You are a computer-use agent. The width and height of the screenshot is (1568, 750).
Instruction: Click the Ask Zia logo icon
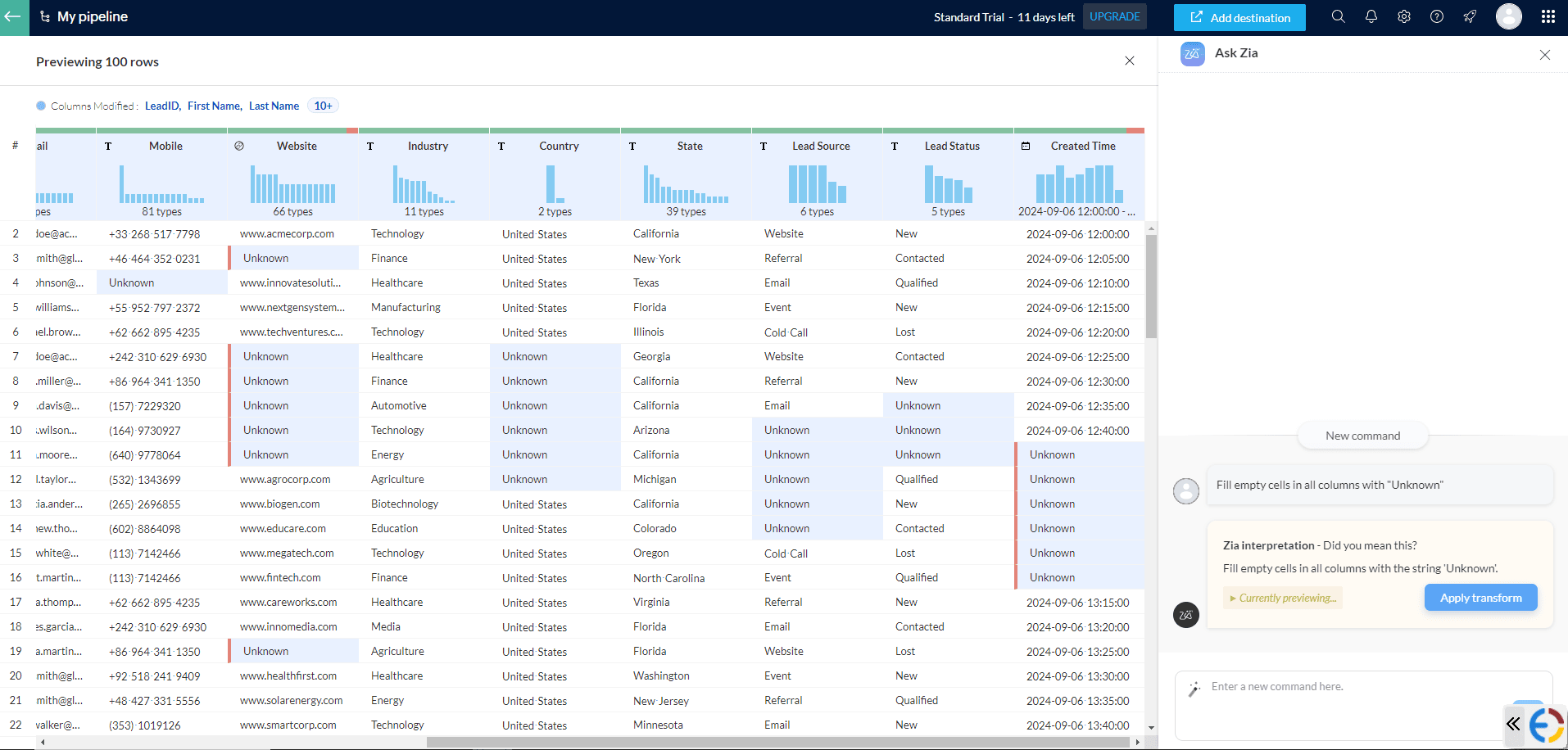click(1192, 54)
